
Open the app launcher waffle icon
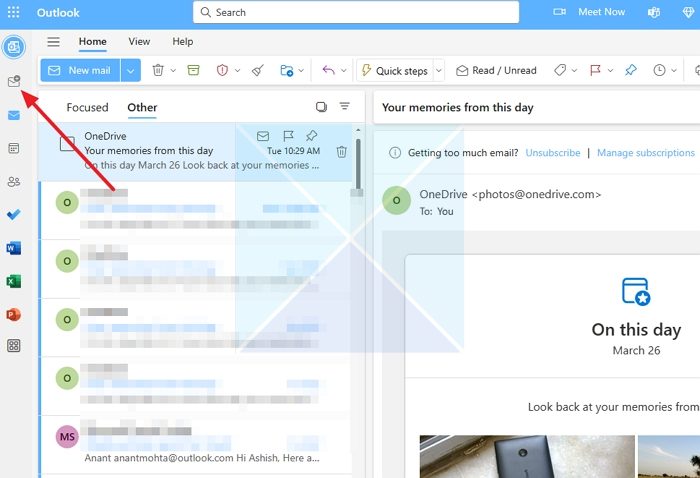click(13, 12)
